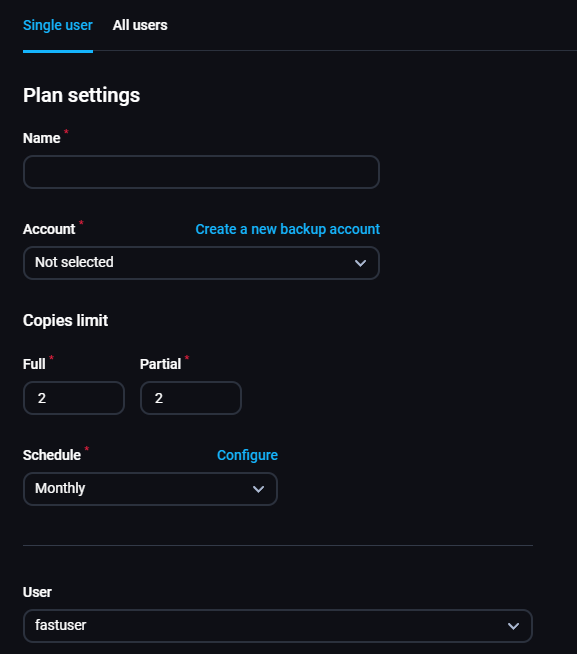Click the plan Name input field
Image resolution: width=577 pixels, height=654 pixels.
[x=201, y=172]
